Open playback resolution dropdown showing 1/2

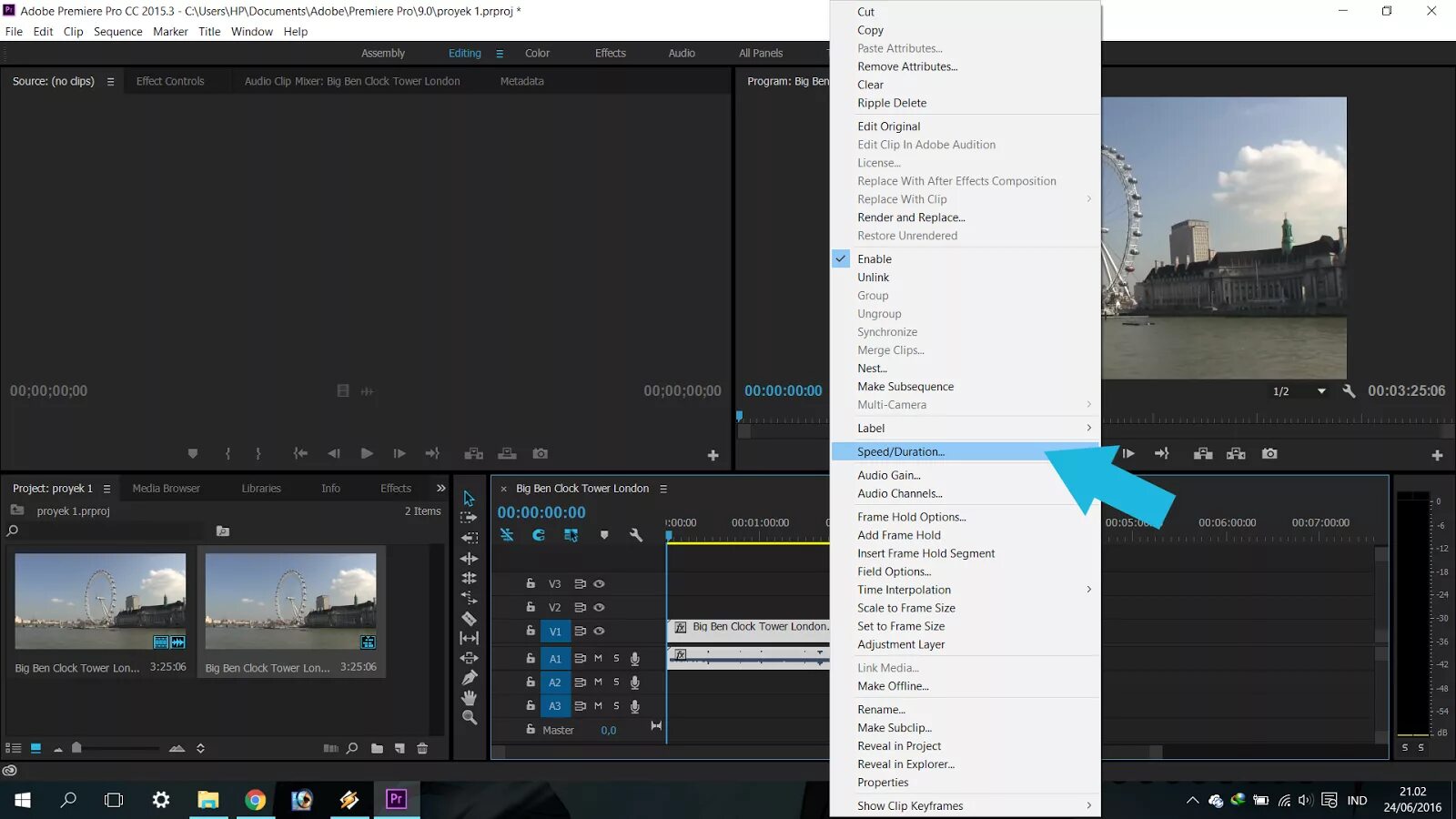pyautogui.click(x=1299, y=391)
